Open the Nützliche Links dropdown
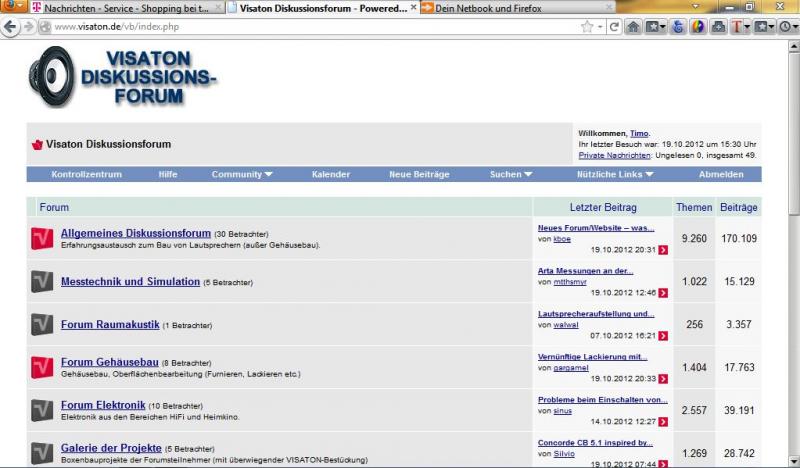The image size is (800, 468). click(615, 174)
